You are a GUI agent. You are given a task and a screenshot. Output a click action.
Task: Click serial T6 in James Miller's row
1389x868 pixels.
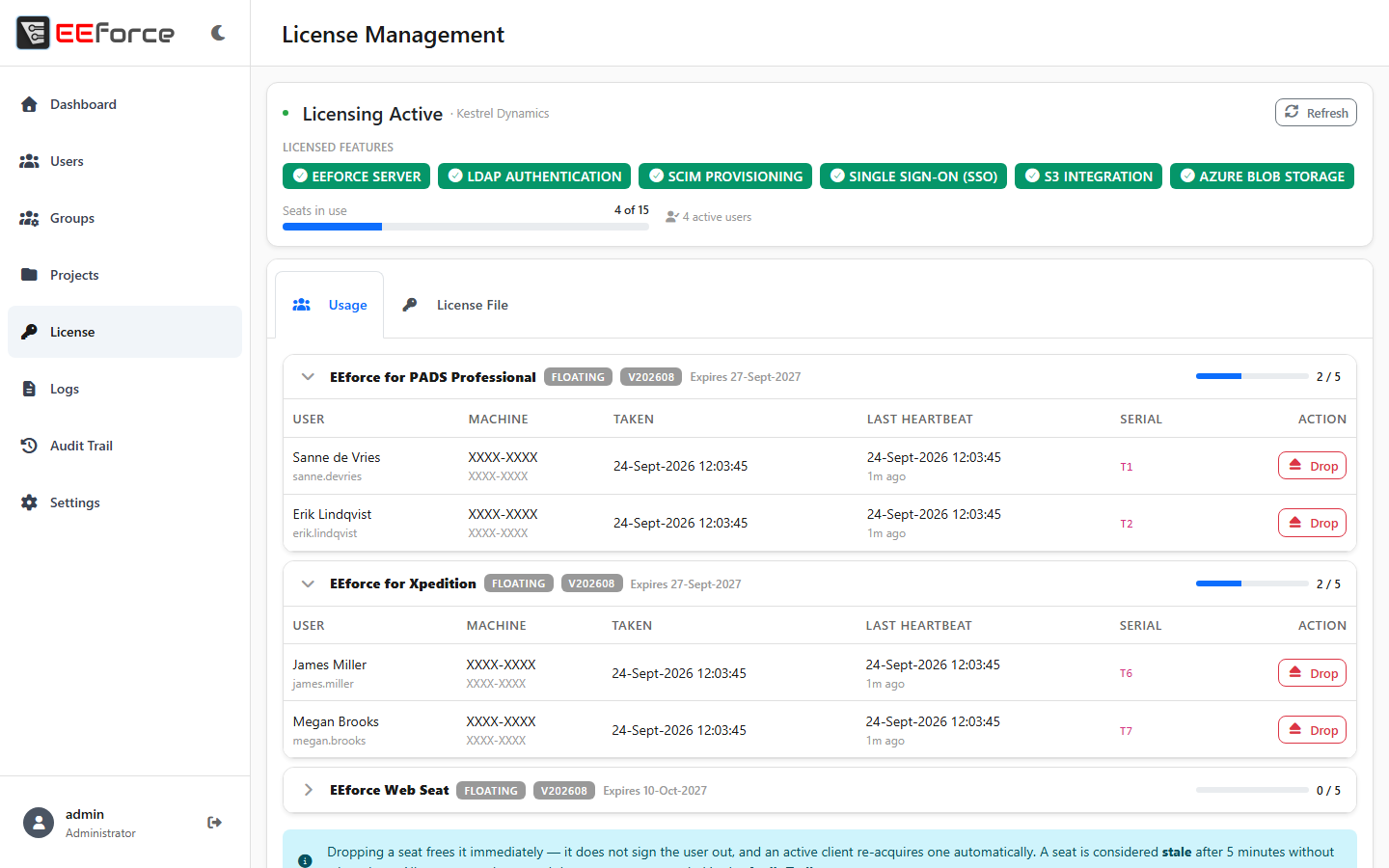tap(1127, 673)
